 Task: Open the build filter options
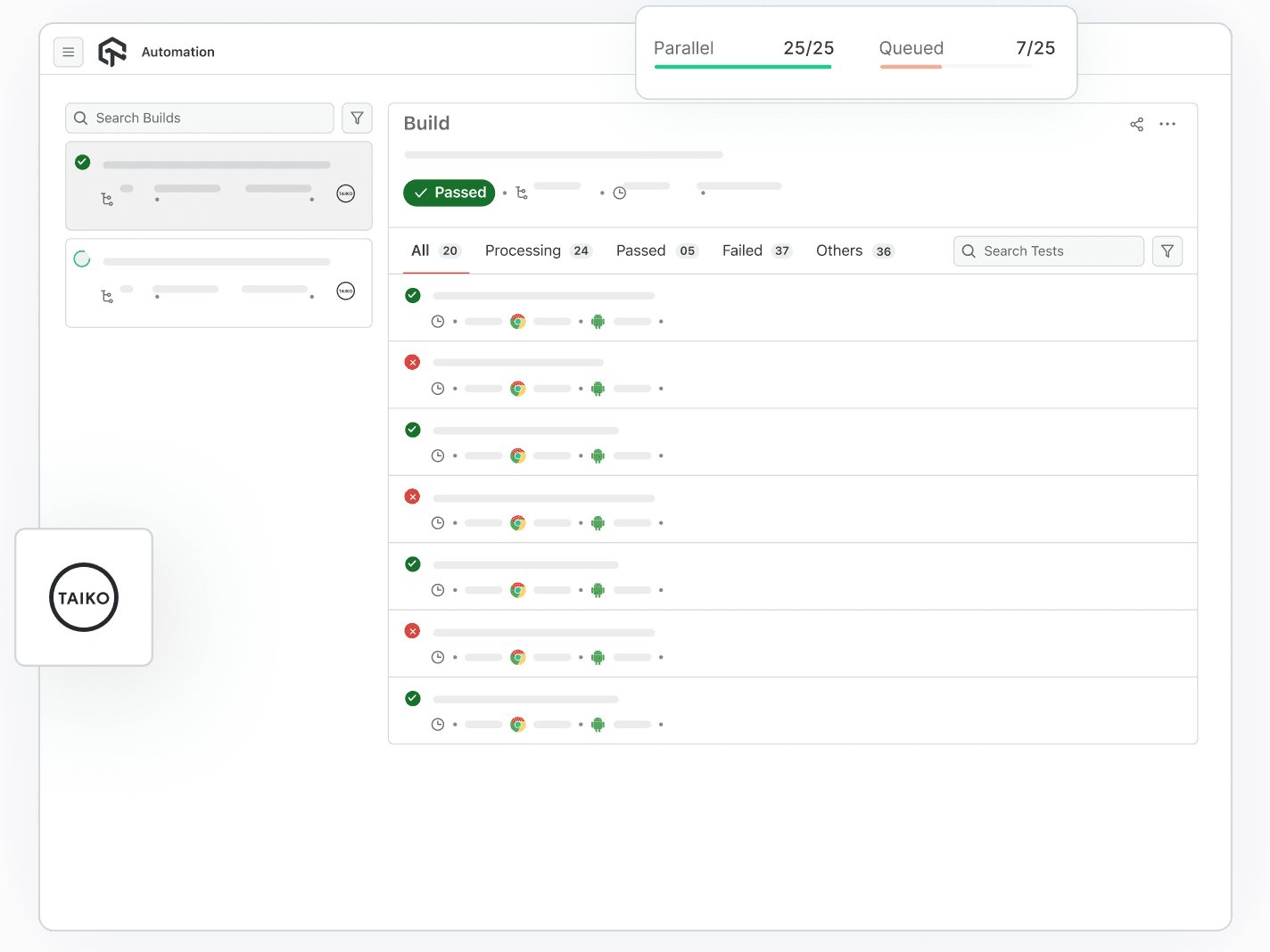point(357,118)
